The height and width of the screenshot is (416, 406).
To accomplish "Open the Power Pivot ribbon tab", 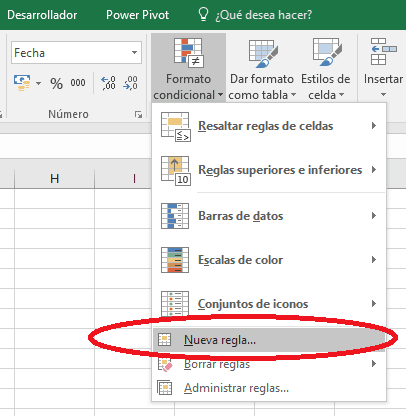I will (137, 15).
